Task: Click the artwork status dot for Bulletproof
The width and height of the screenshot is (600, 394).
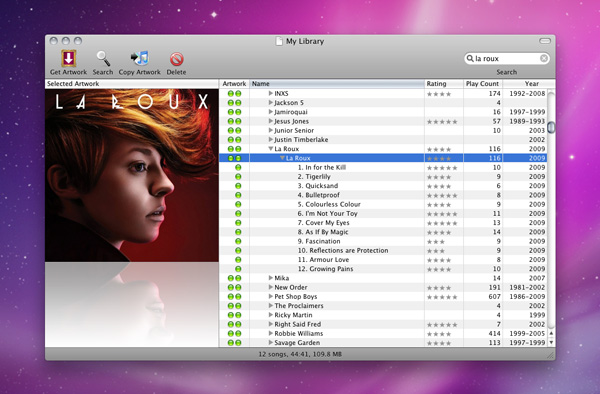Action: (238, 195)
